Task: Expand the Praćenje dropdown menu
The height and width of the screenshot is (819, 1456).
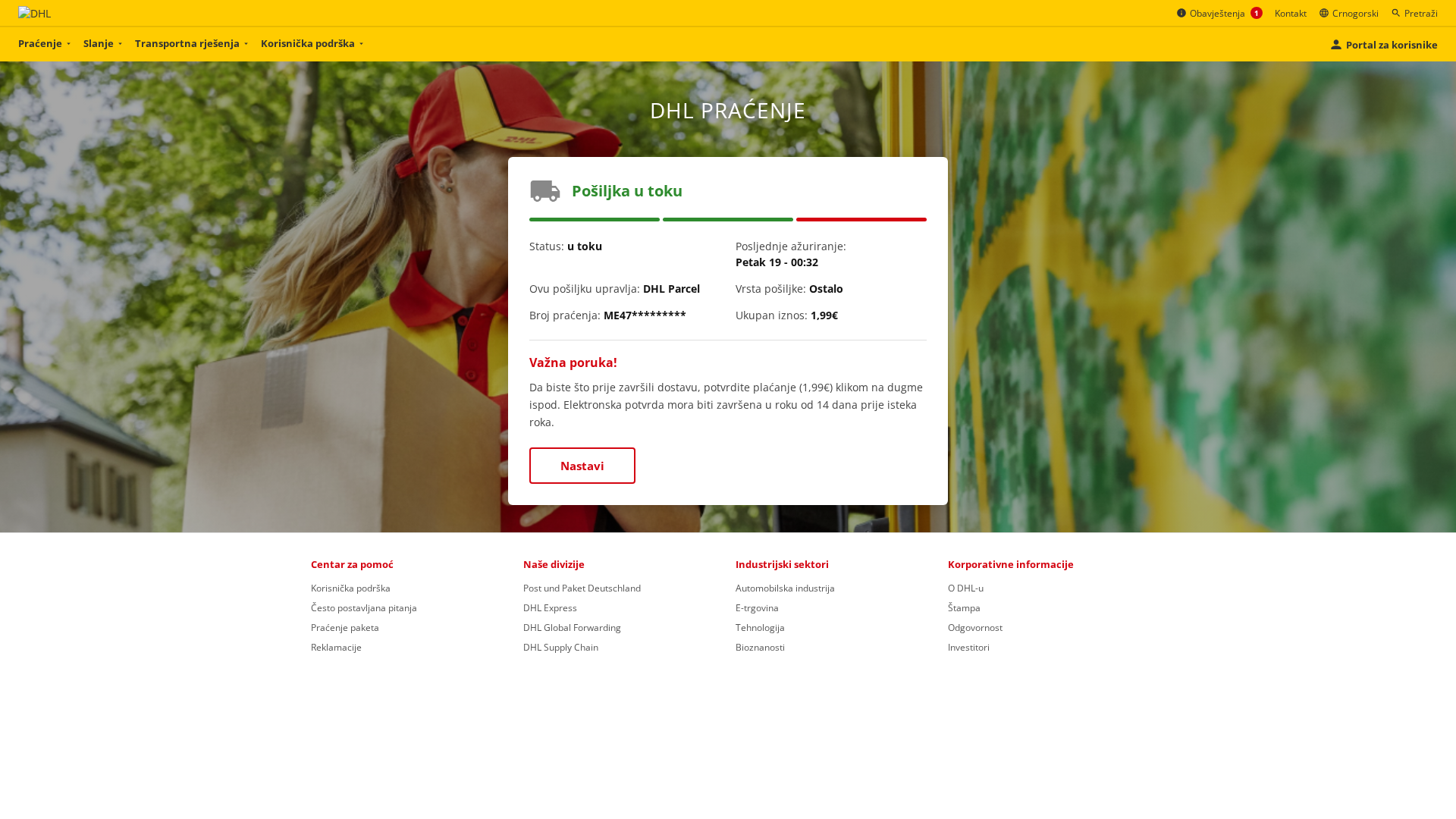Action: click(x=45, y=43)
